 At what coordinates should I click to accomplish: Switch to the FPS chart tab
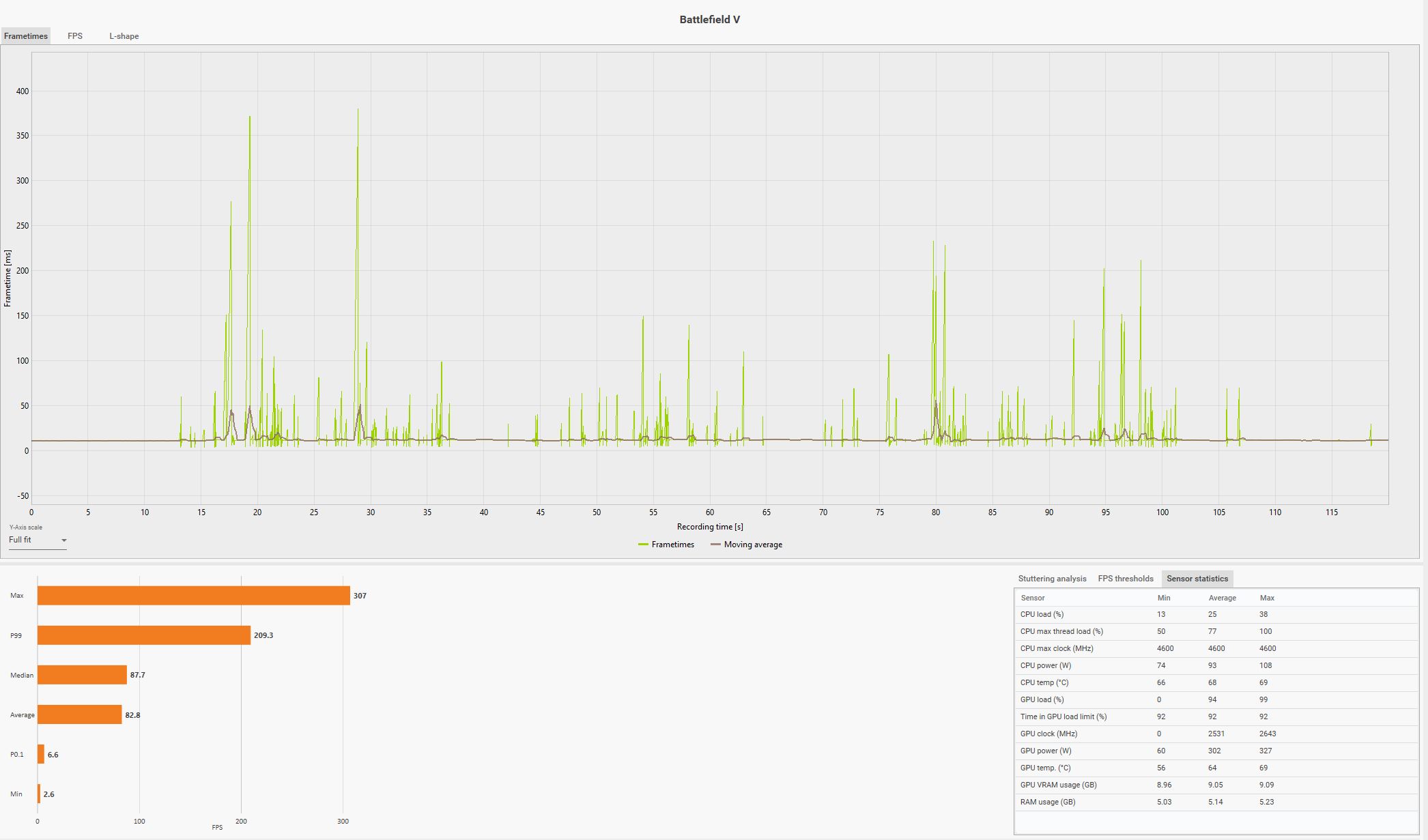tap(75, 36)
